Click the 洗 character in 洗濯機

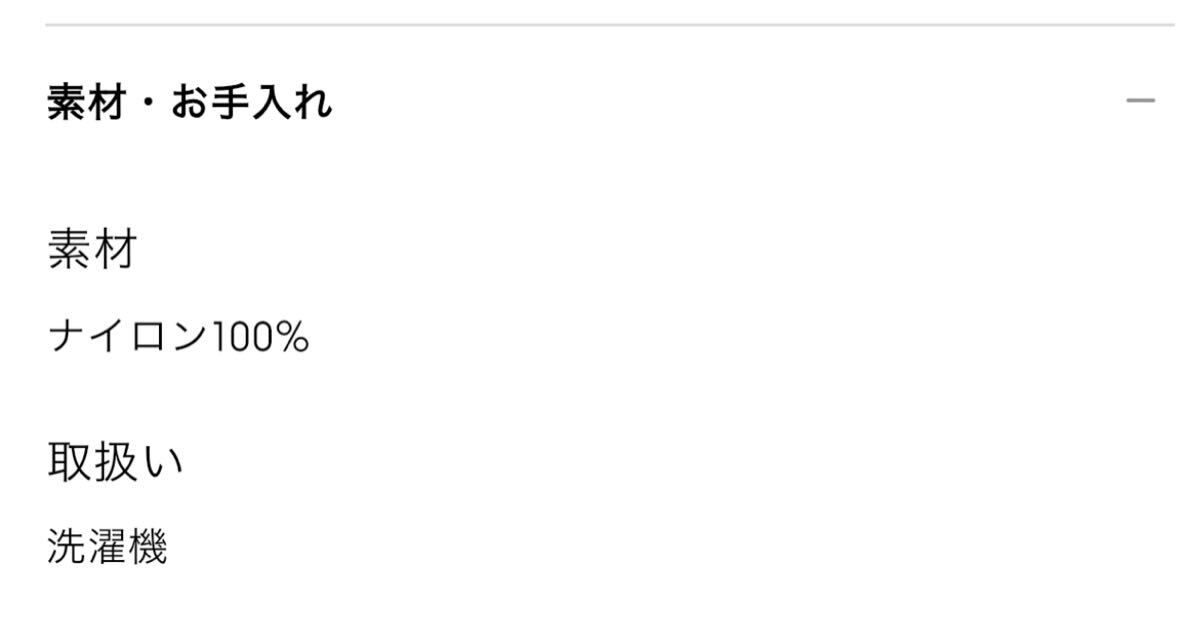66,546
